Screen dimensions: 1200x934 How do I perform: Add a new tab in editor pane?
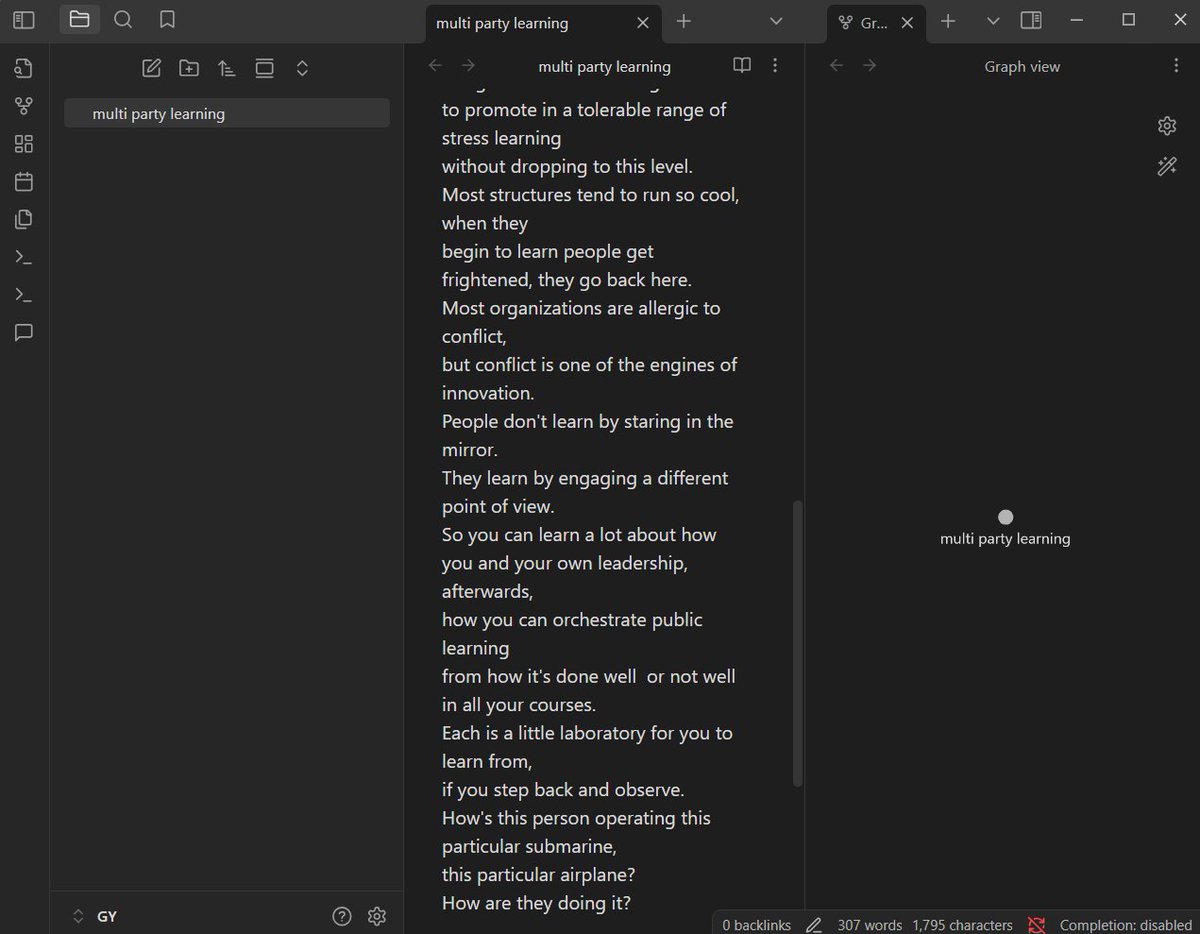pos(684,21)
